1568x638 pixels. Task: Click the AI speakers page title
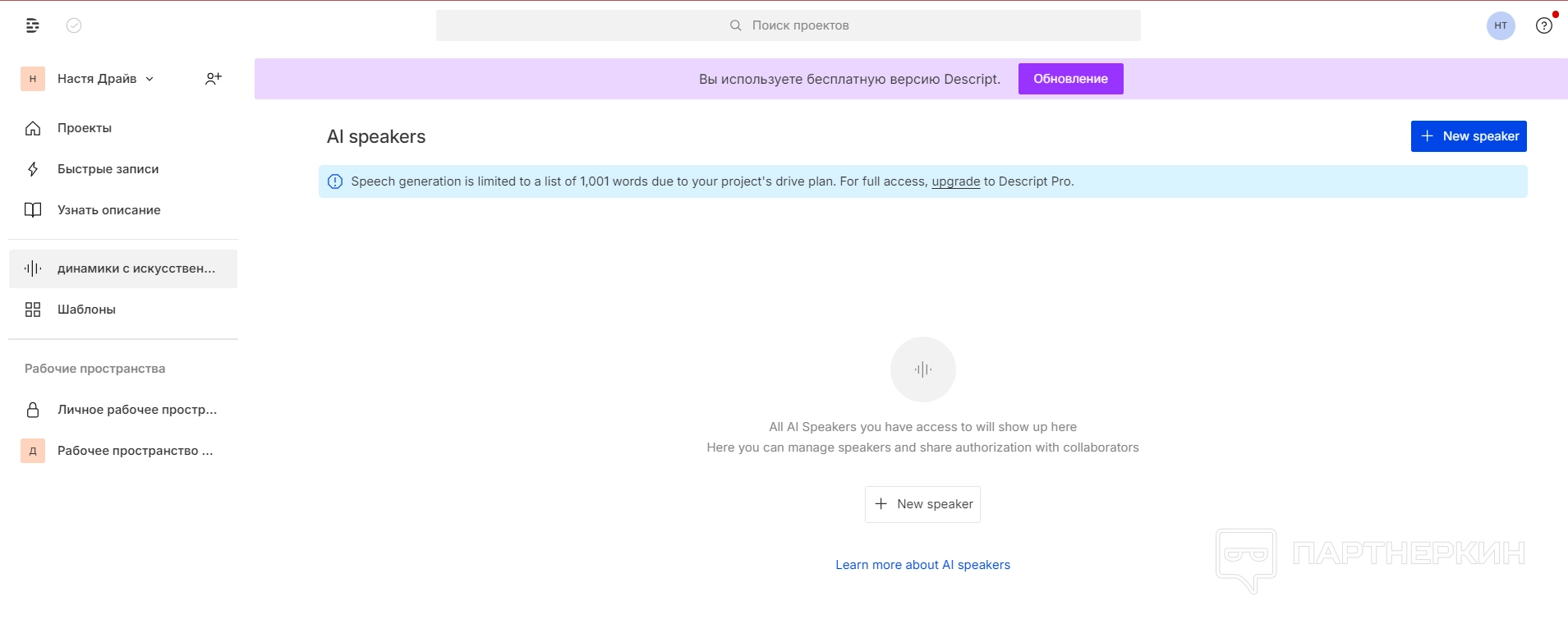(376, 136)
